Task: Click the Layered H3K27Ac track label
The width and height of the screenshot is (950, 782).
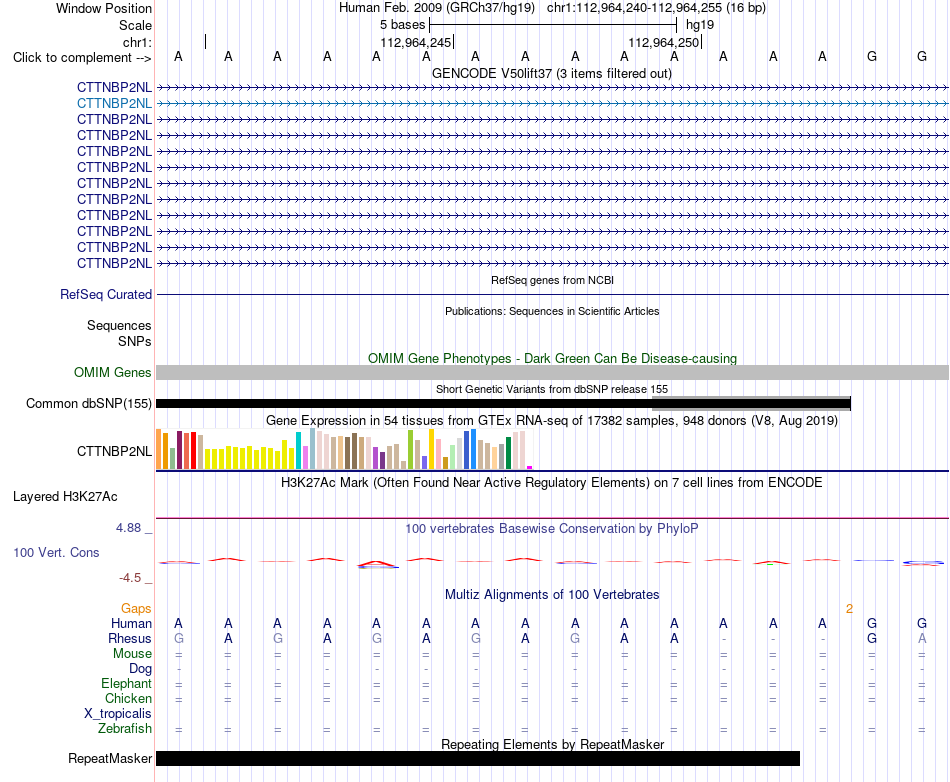Action: [65, 497]
